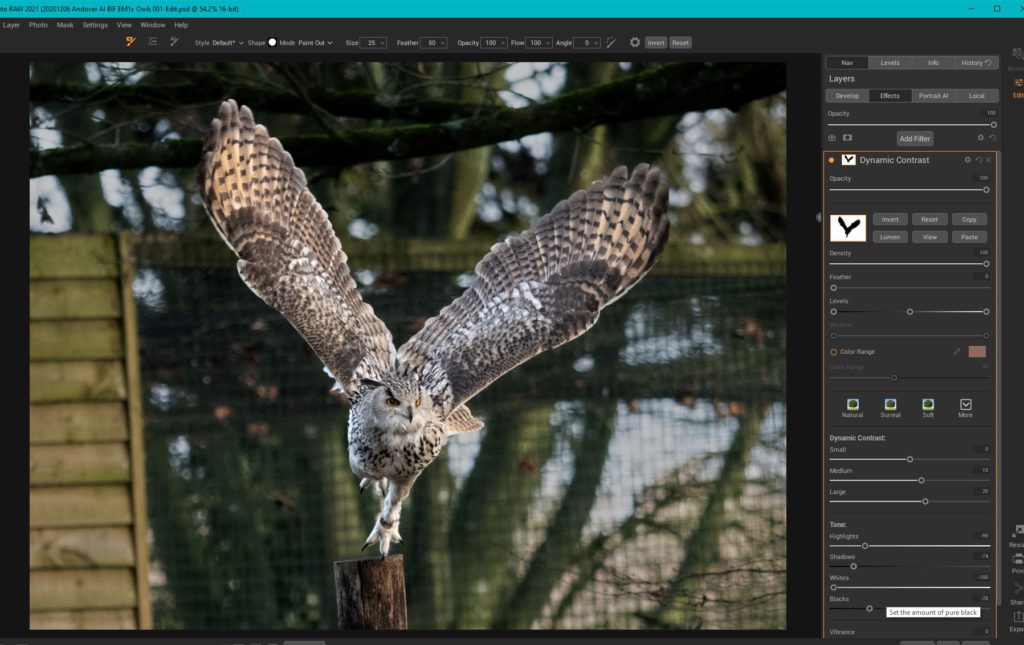Pick color with the Color Range eyedropper
Screen dimensions: 1024x645
point(957,352)
